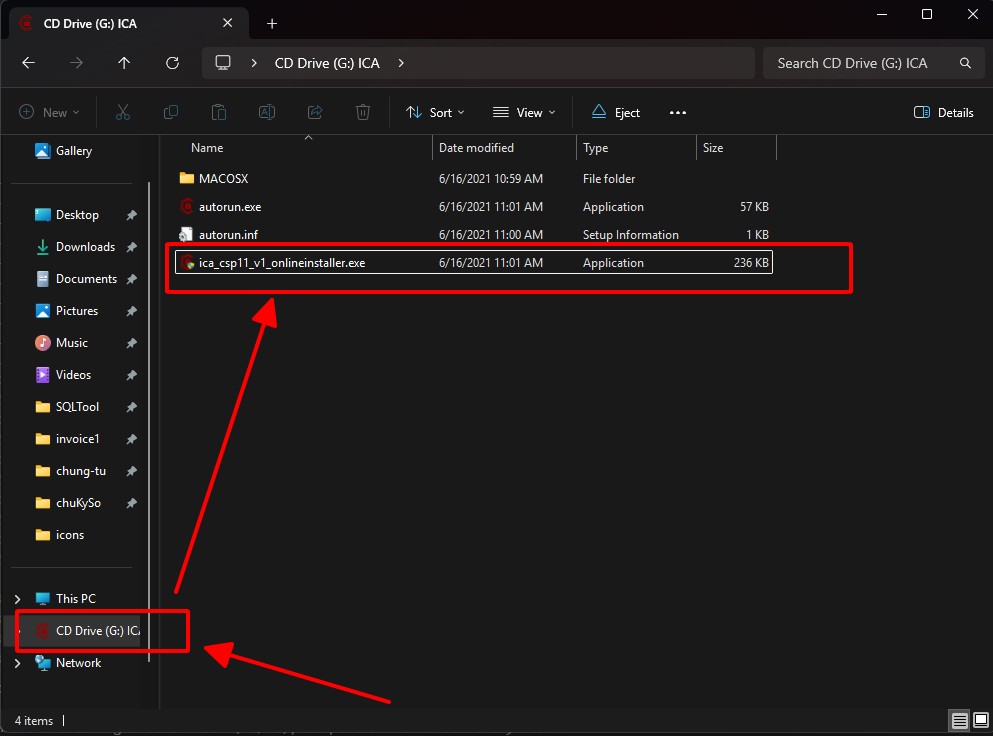Select the MACOSX folder icon
The width and height of the screenshot is (993, 736).
(x=186, y=179)
